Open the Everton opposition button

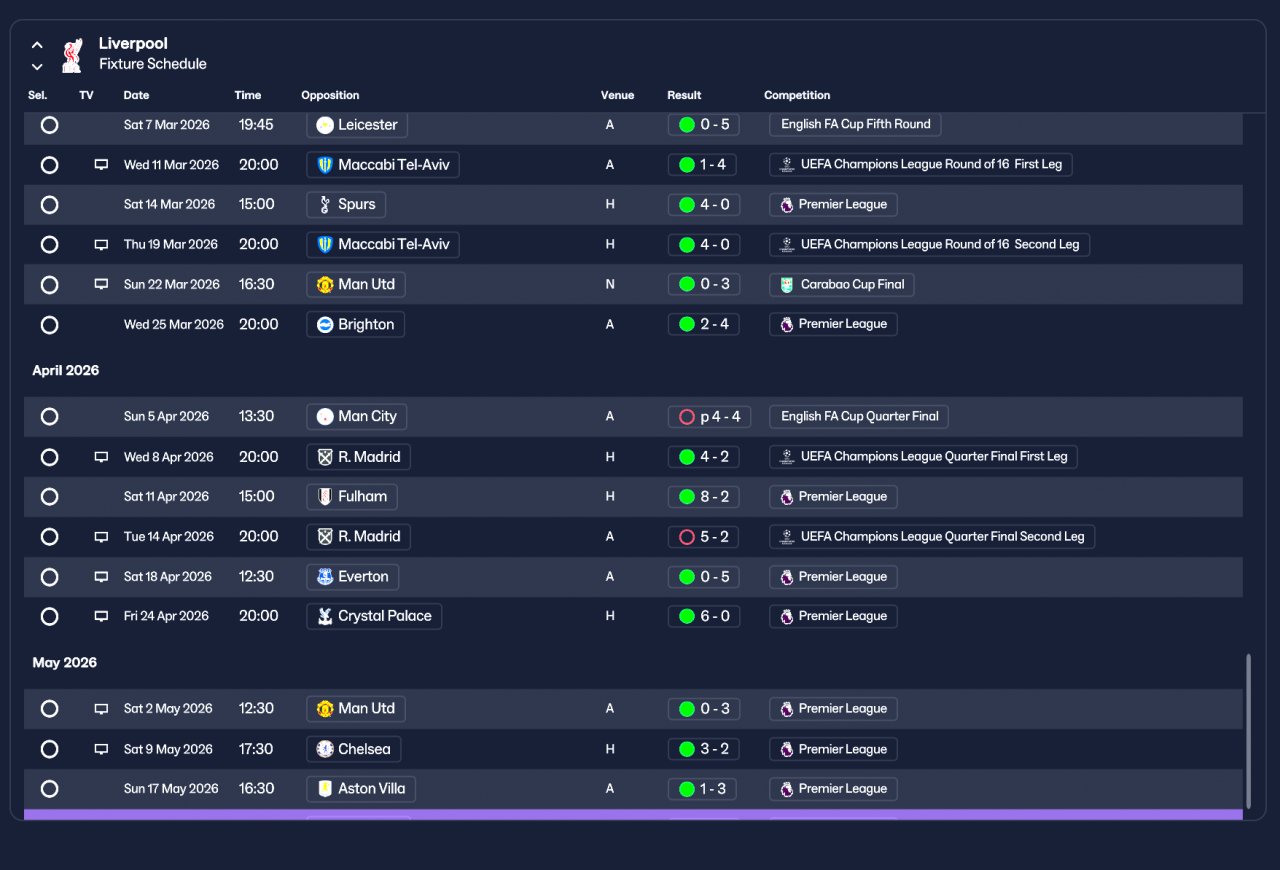tap(353, 577)
